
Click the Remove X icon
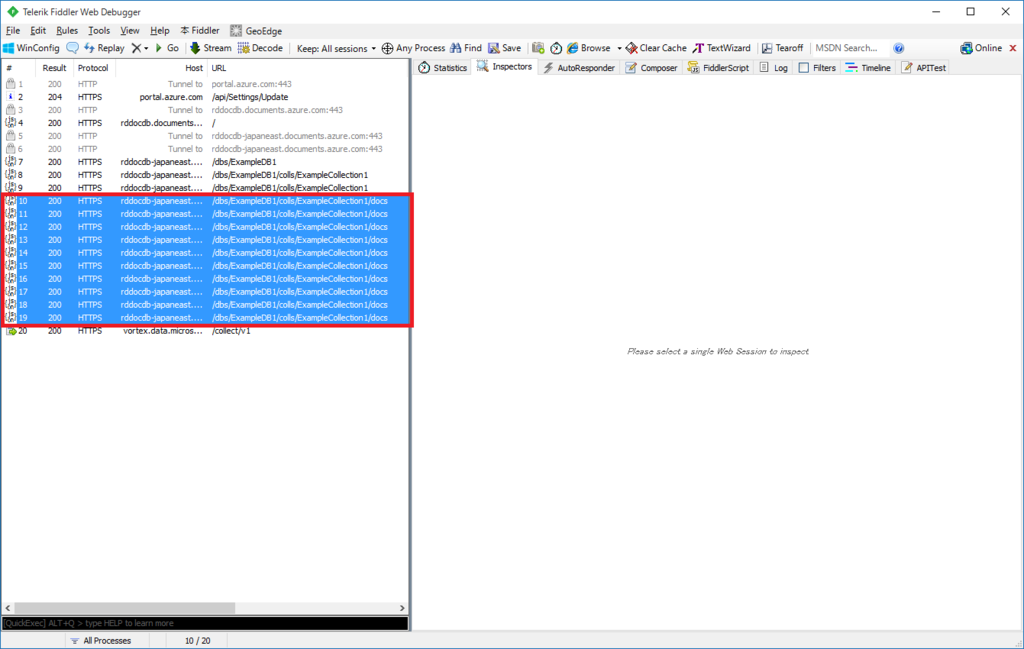point(136,48)
